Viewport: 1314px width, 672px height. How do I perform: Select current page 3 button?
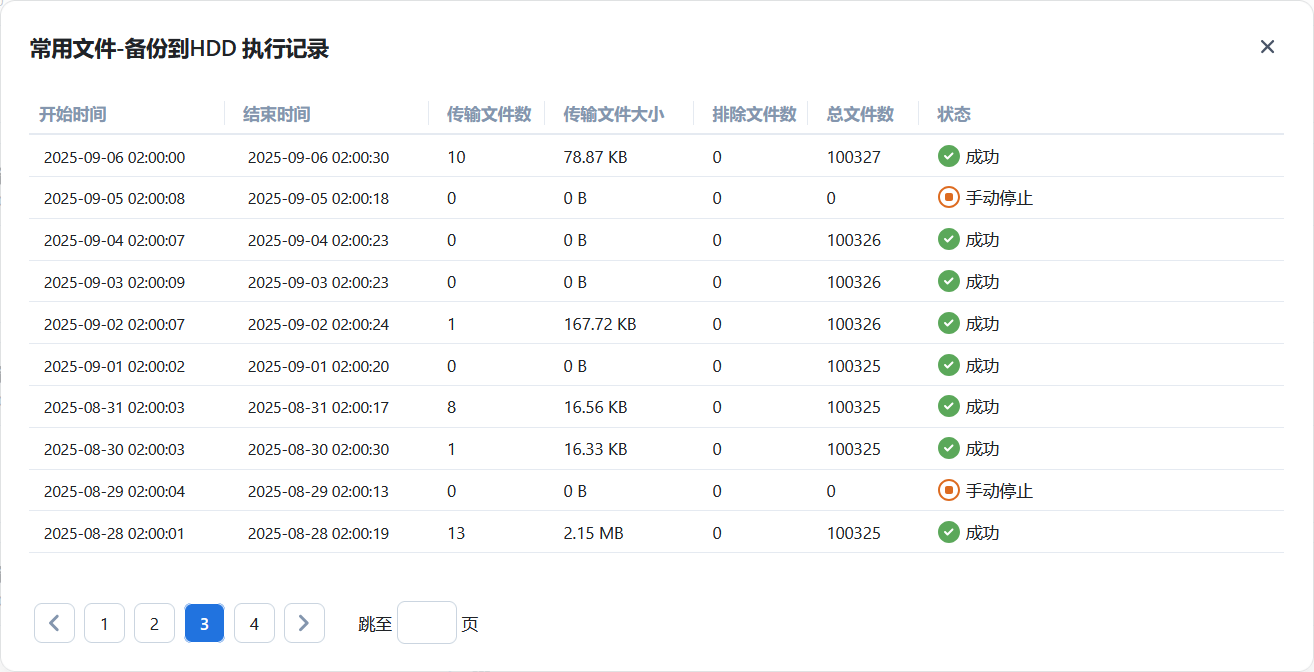click(x=204, y=623)
